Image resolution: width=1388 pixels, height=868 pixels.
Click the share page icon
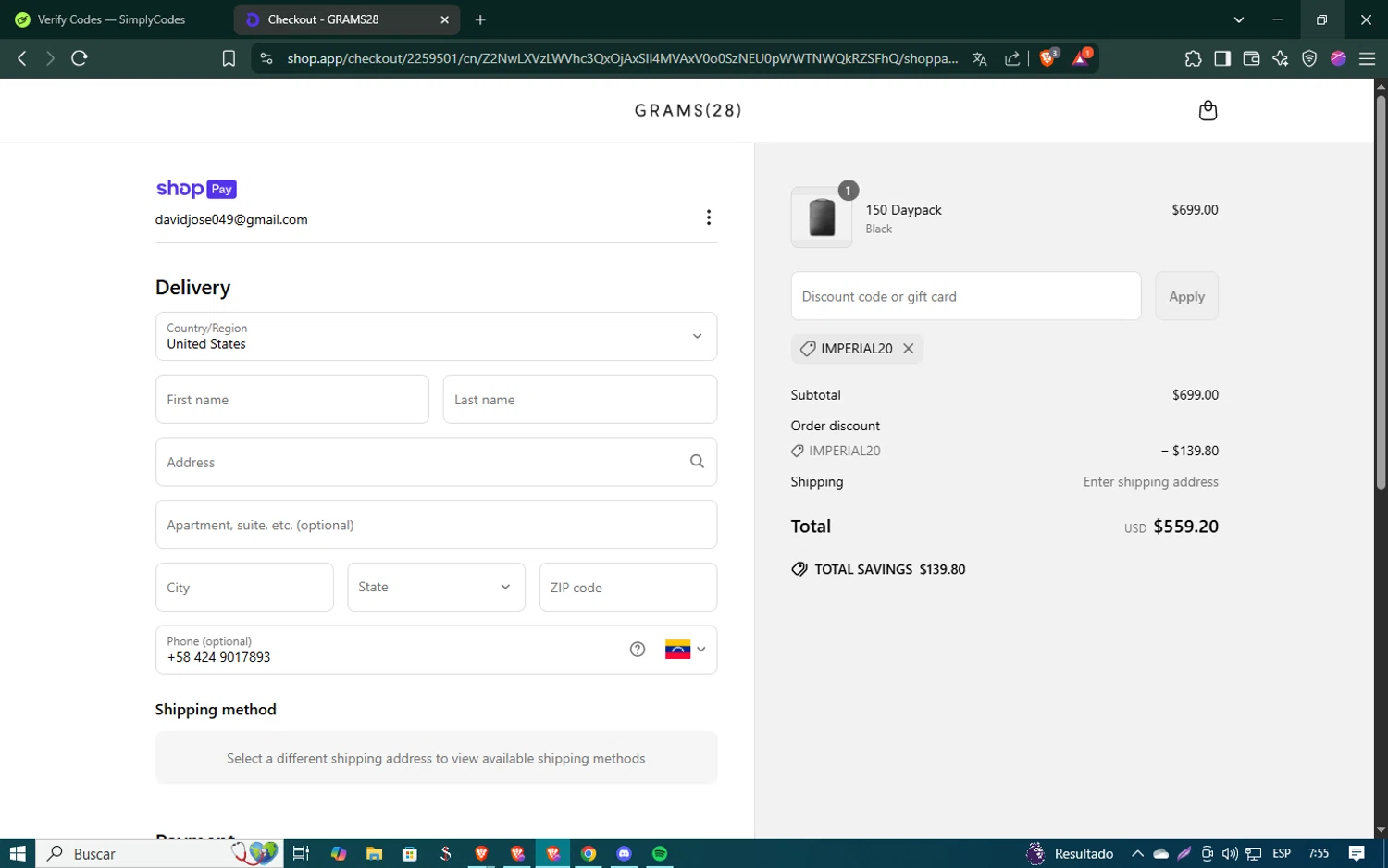[1012, 58]
